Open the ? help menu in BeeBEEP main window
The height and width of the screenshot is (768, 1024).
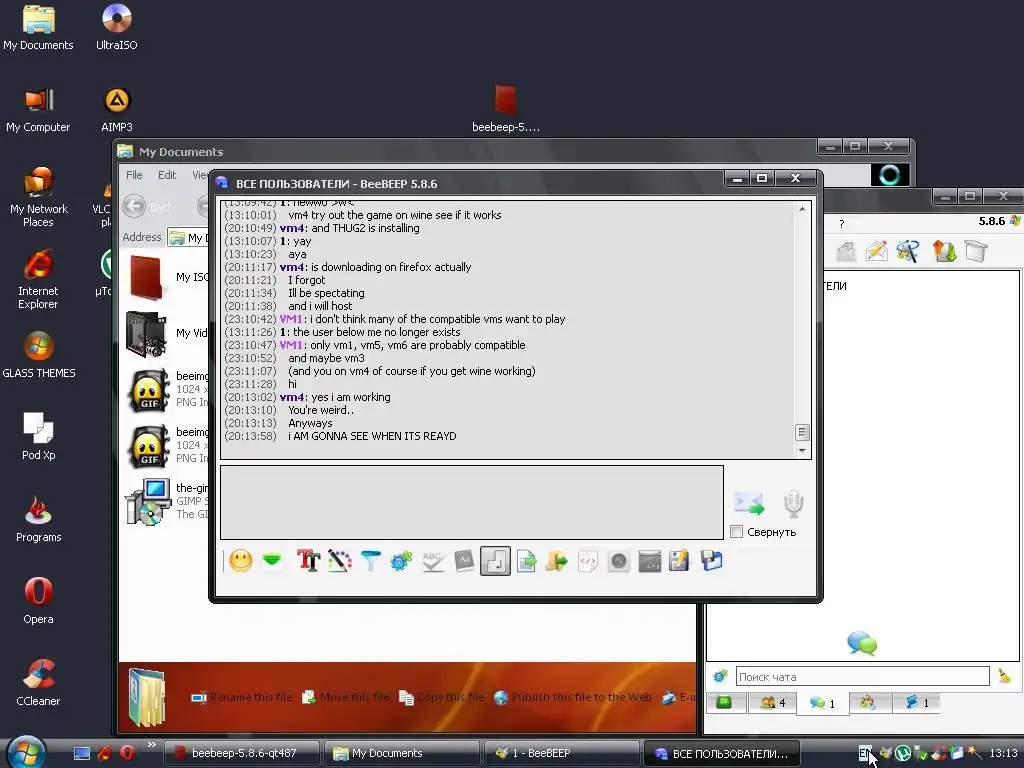[842, 224]
